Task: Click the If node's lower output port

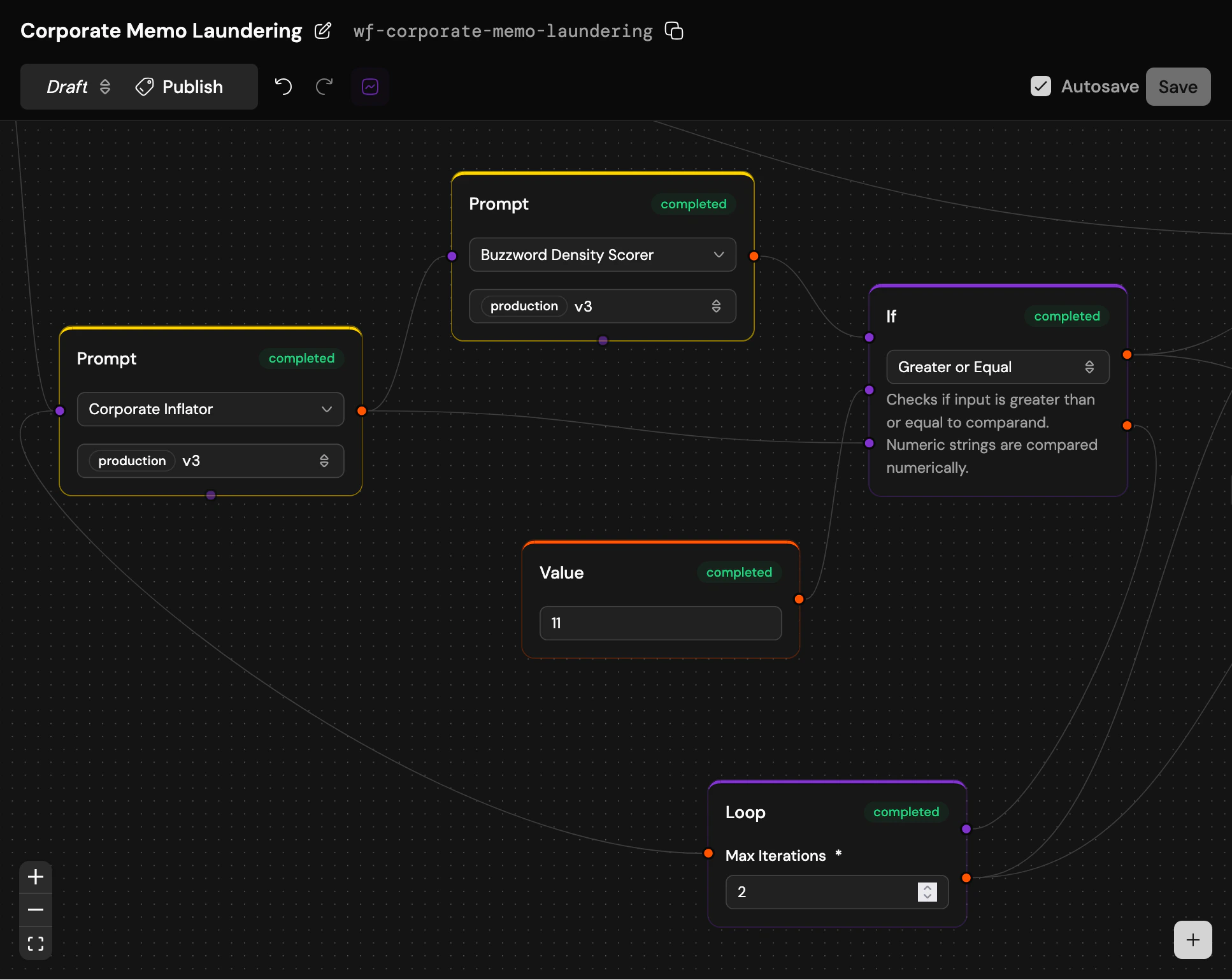Action: pos(1127,425)
